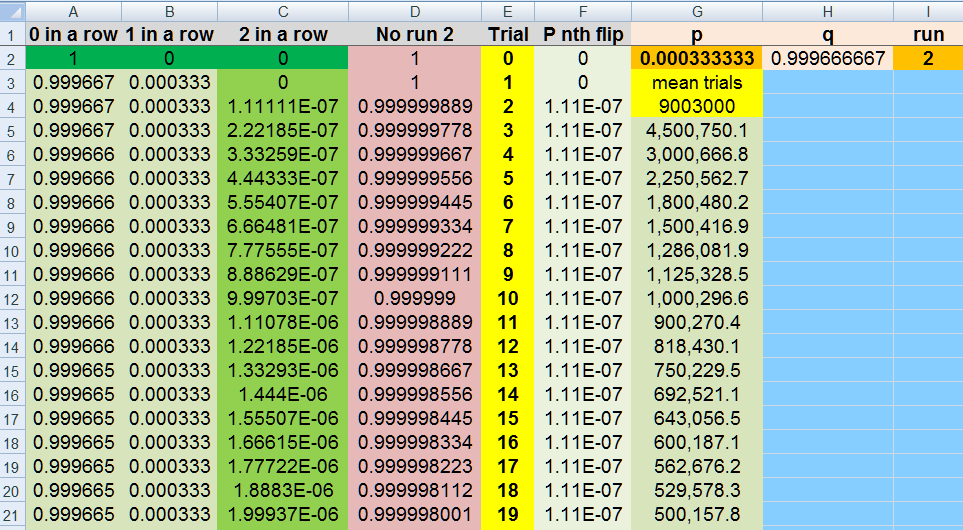Select the cell with 1.444E-06
Screen dimensions: 963x530
(283, 394)
